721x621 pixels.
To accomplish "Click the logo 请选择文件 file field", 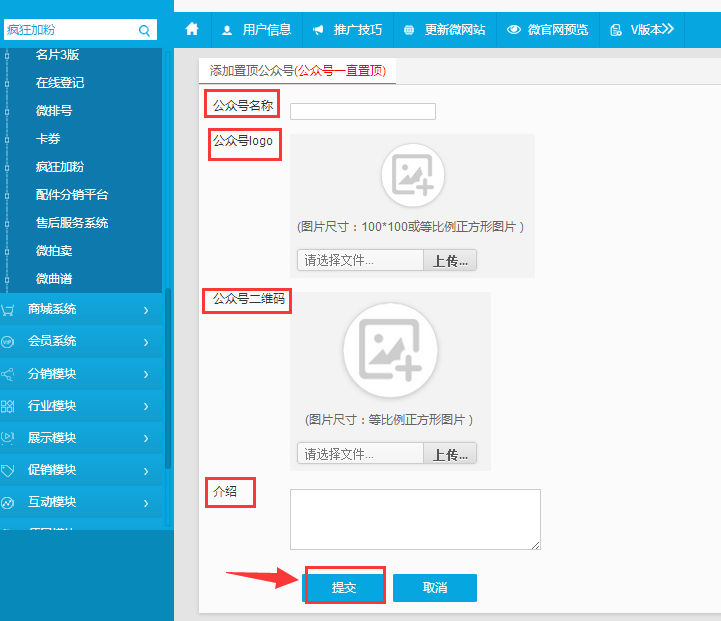I will coord(360,261).
